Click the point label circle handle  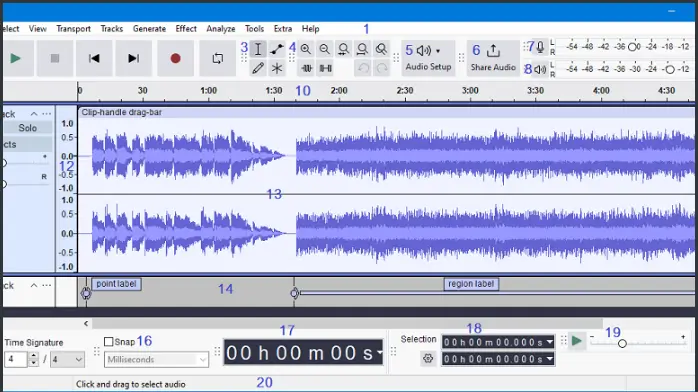click(86, 293)
